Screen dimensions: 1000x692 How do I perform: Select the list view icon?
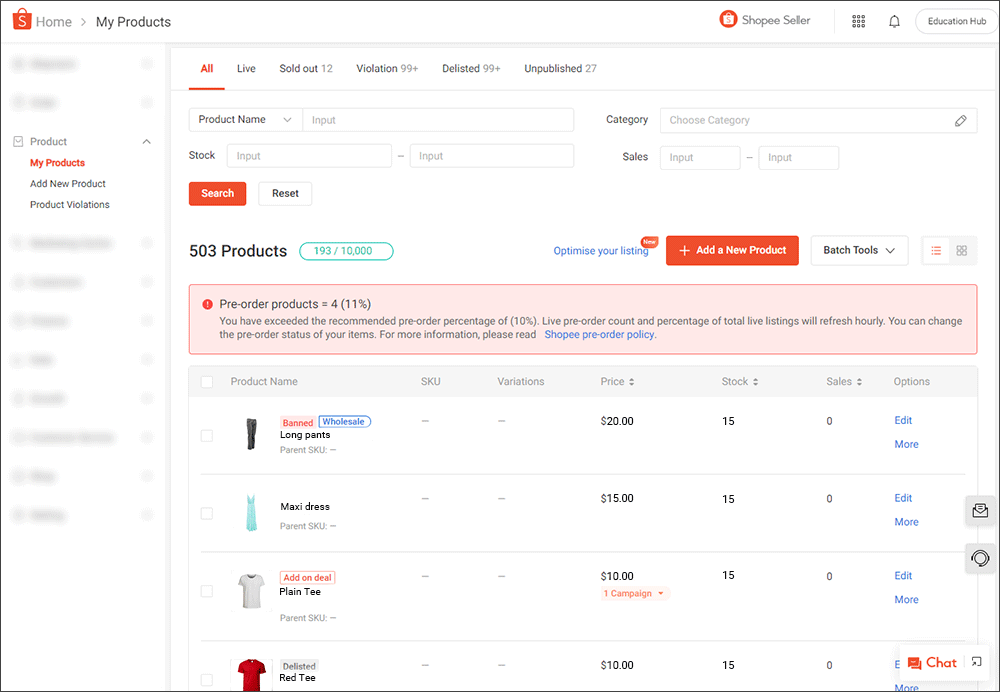936,250
